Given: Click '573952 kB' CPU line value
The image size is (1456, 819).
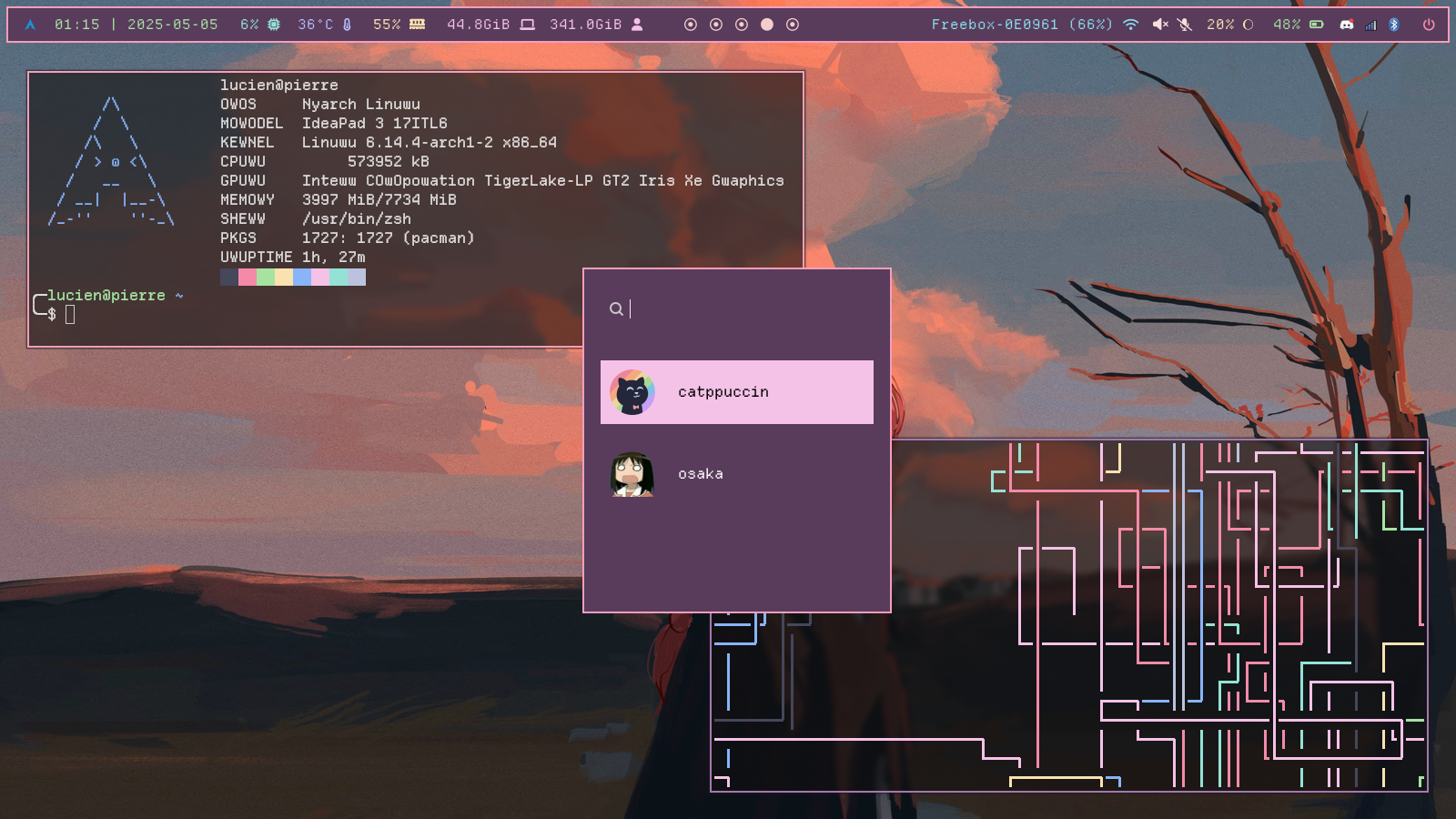Looking at the screenshot, I should (x=389, y=162).
